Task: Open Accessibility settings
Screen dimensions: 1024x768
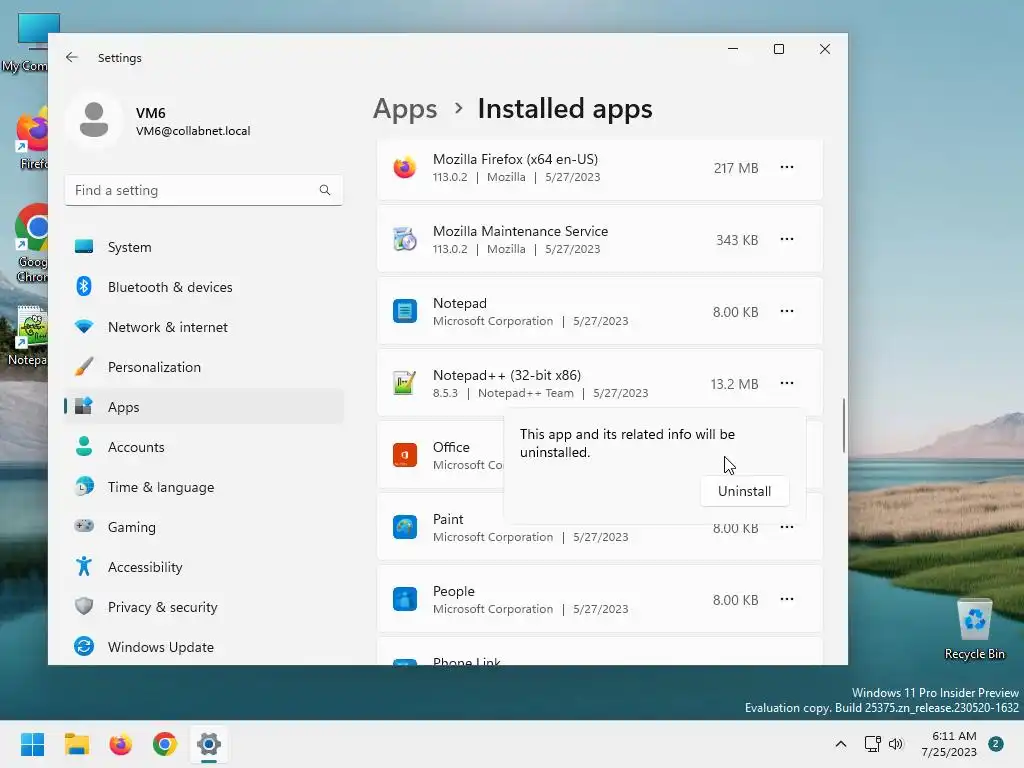Action: pyautogui.click(x=204, y=567)
